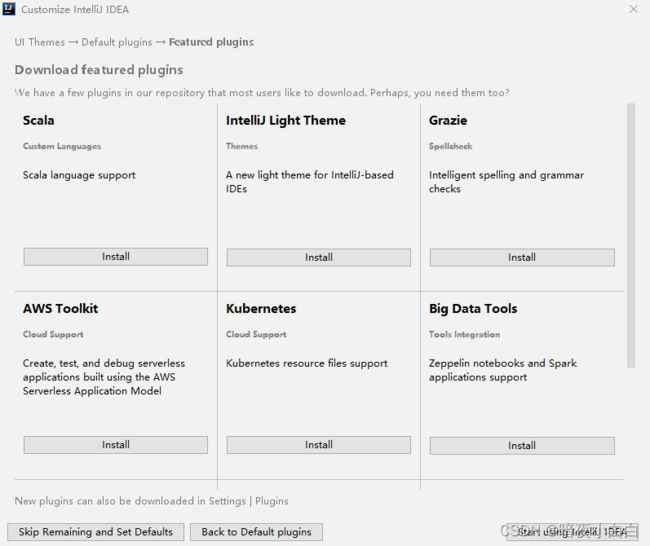Click the AWS Toolkit title

[x=61, y=308]
